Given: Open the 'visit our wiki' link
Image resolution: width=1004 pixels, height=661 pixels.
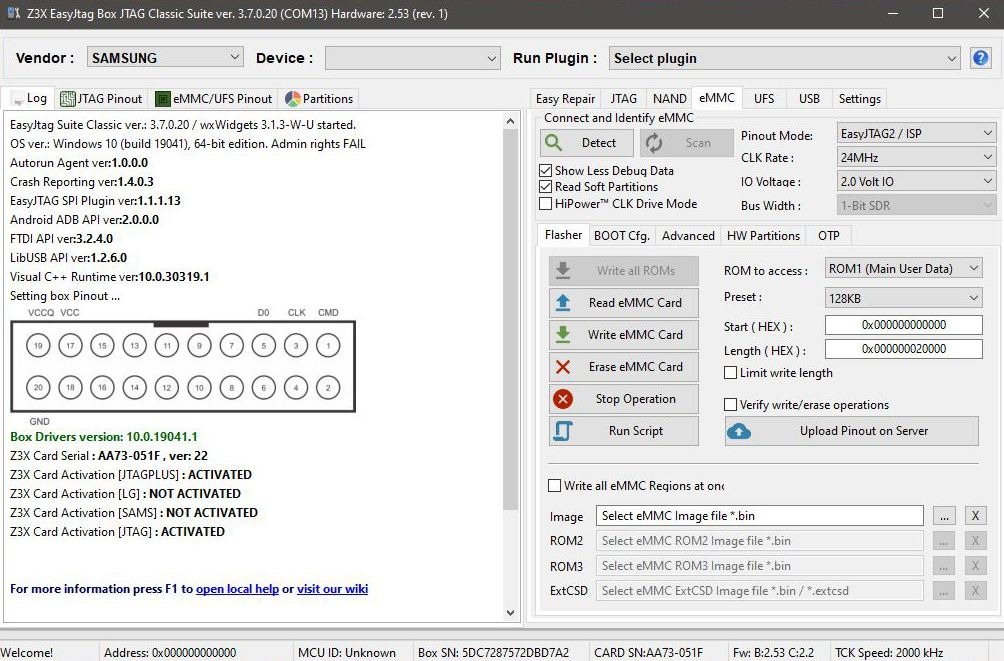Looking at the screenshot, I should 332,589.
